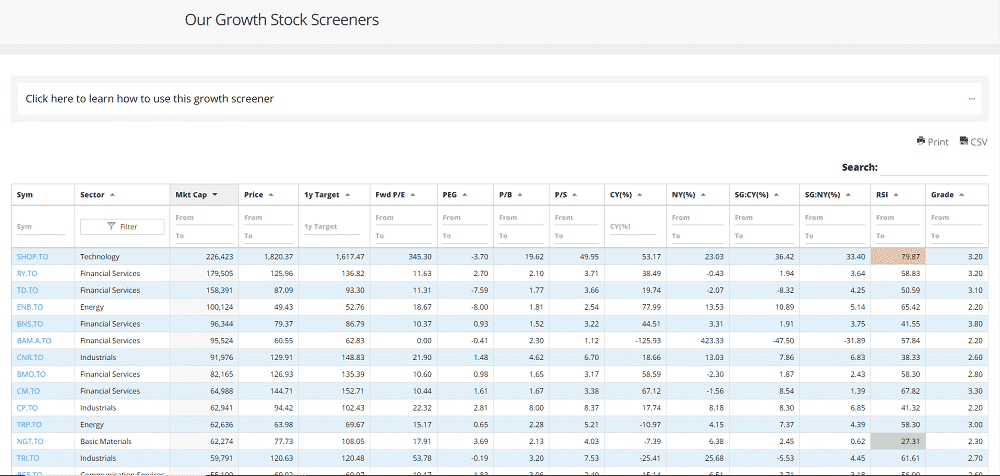Open the SHOP.TO stock link
Image resolution: width=1000 pixels, height=476 pixels.
(x=32, y=257)
